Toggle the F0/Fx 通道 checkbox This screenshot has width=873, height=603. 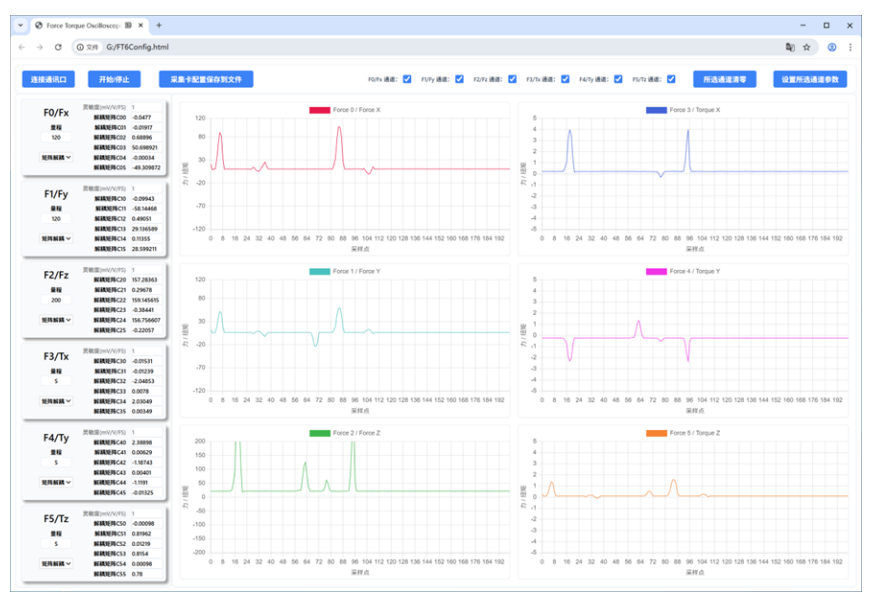(407, 79)
